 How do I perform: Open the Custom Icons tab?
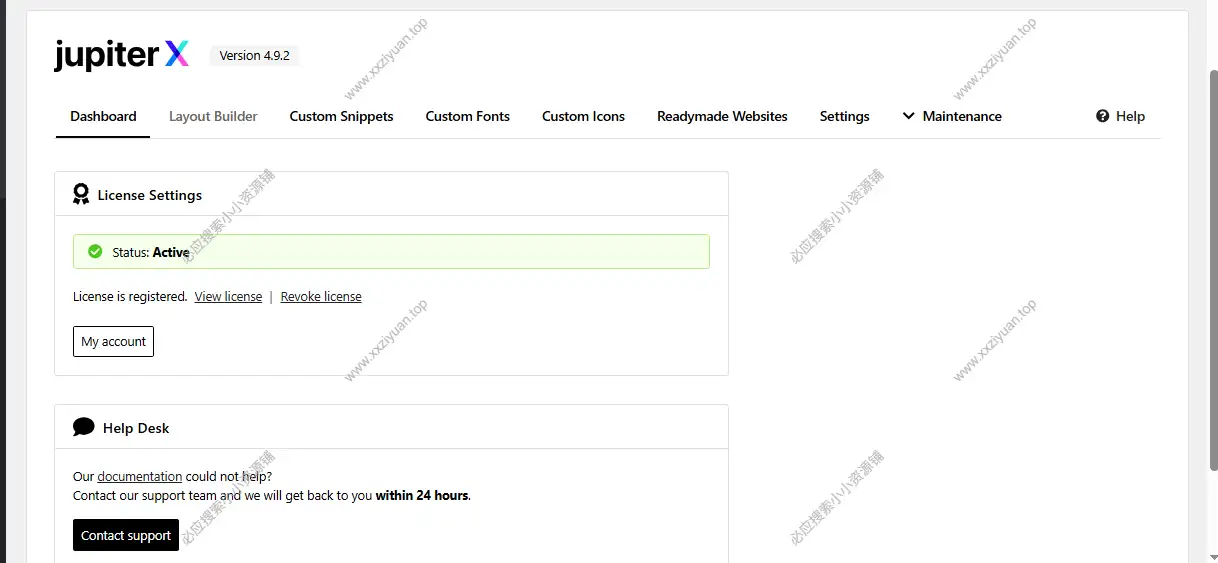pos(583,117)
